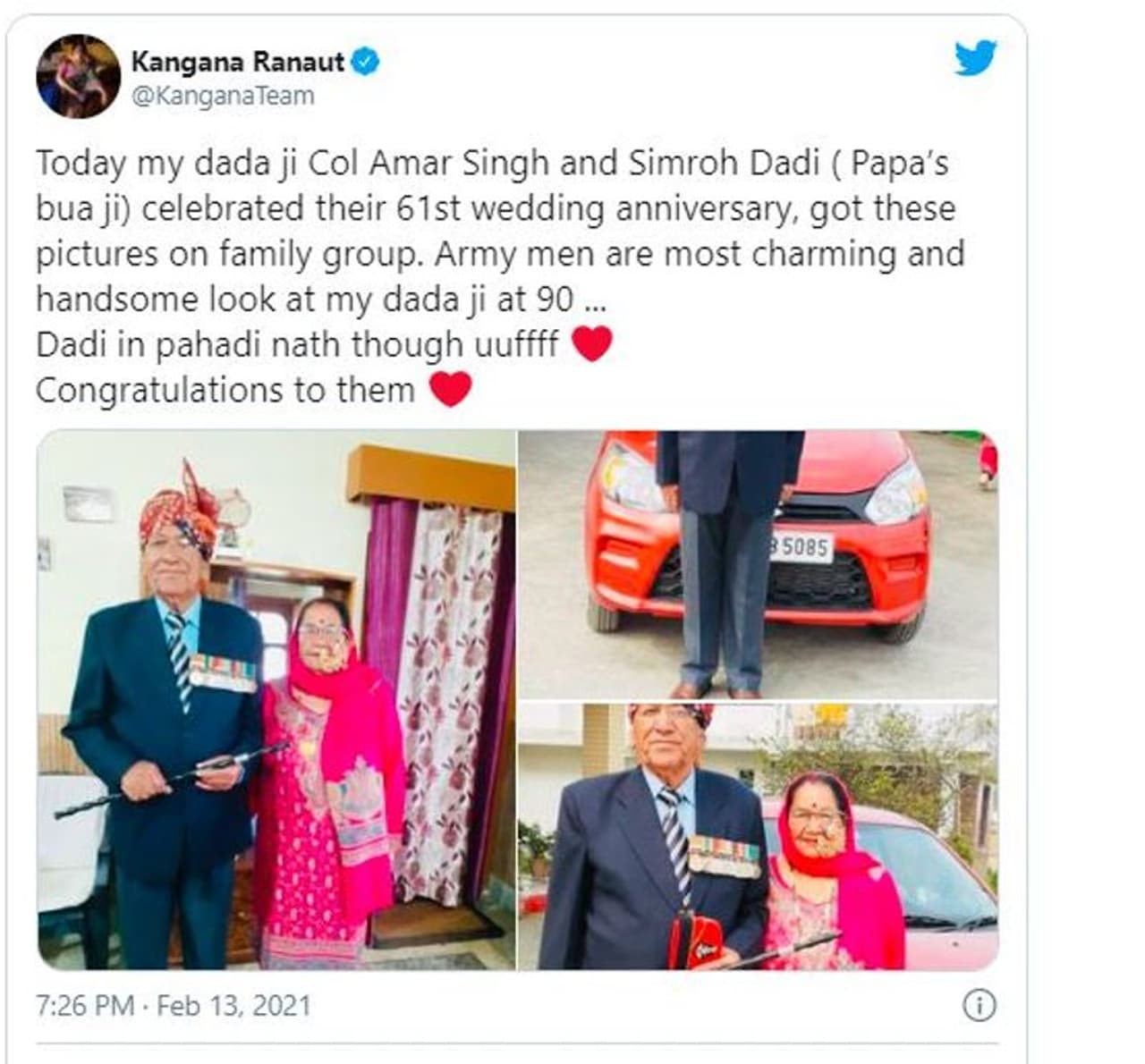The image size is (1145, 1064).
Task: Open Kangana Ranaut's profile avatar
Action: pyautogui.click(x=78, y=77)
